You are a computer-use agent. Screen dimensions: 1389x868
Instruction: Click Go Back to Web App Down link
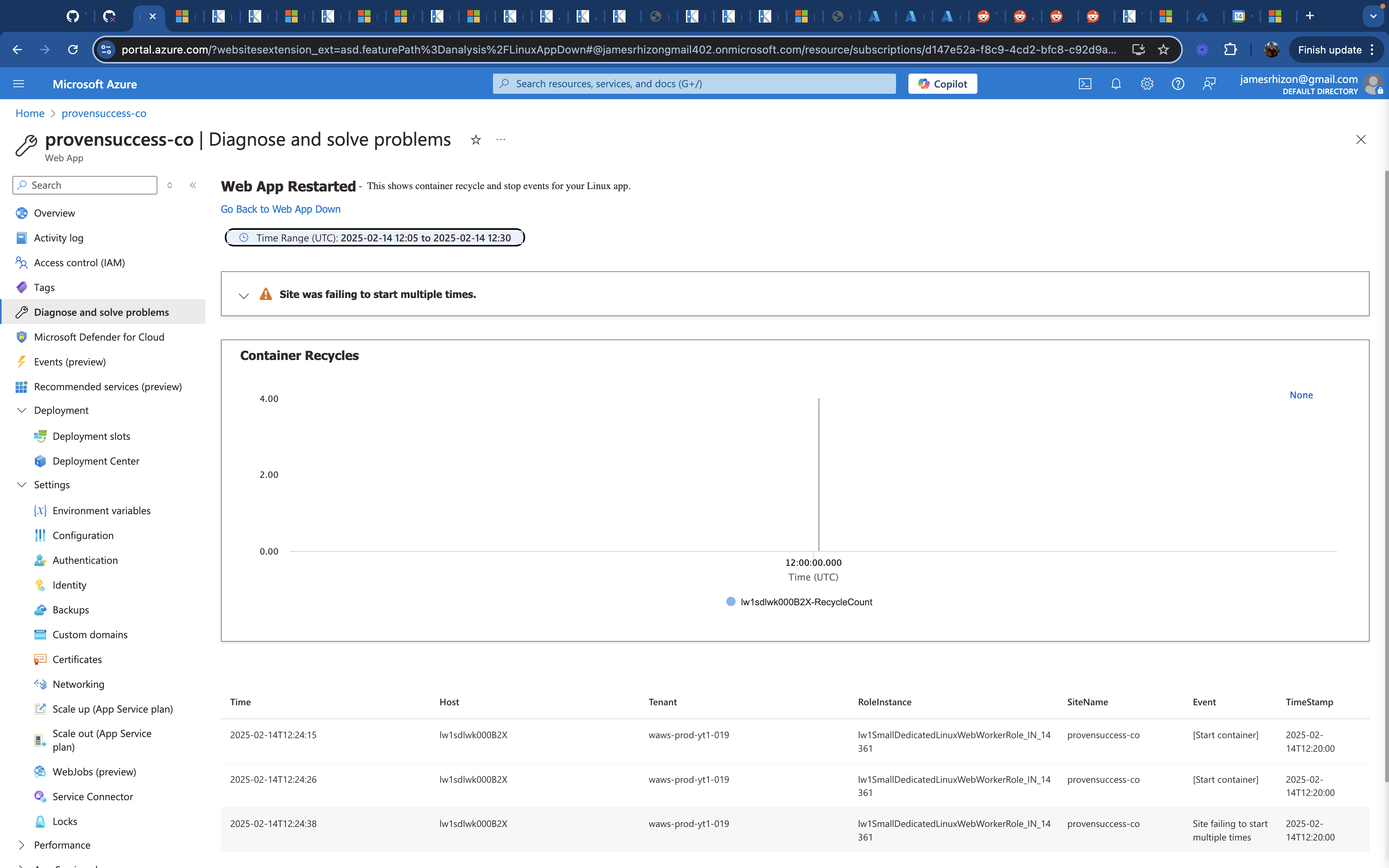281,209
